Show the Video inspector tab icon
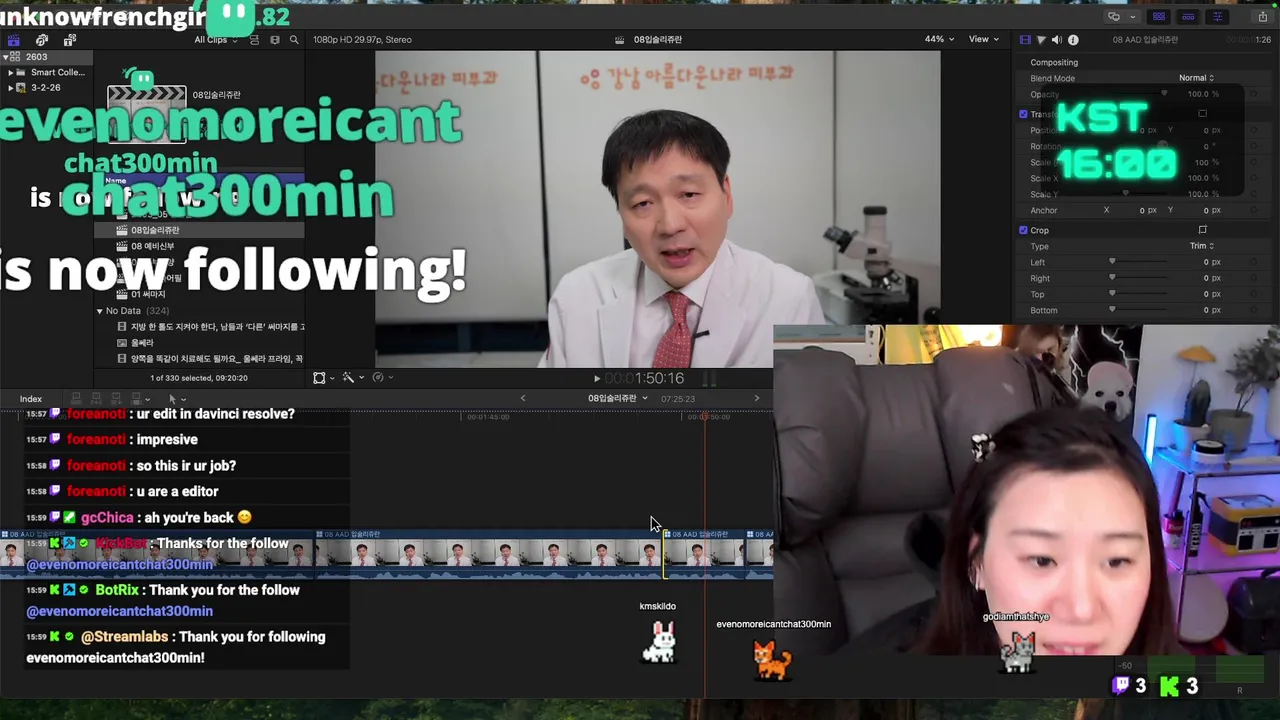 click(1025, 40)
